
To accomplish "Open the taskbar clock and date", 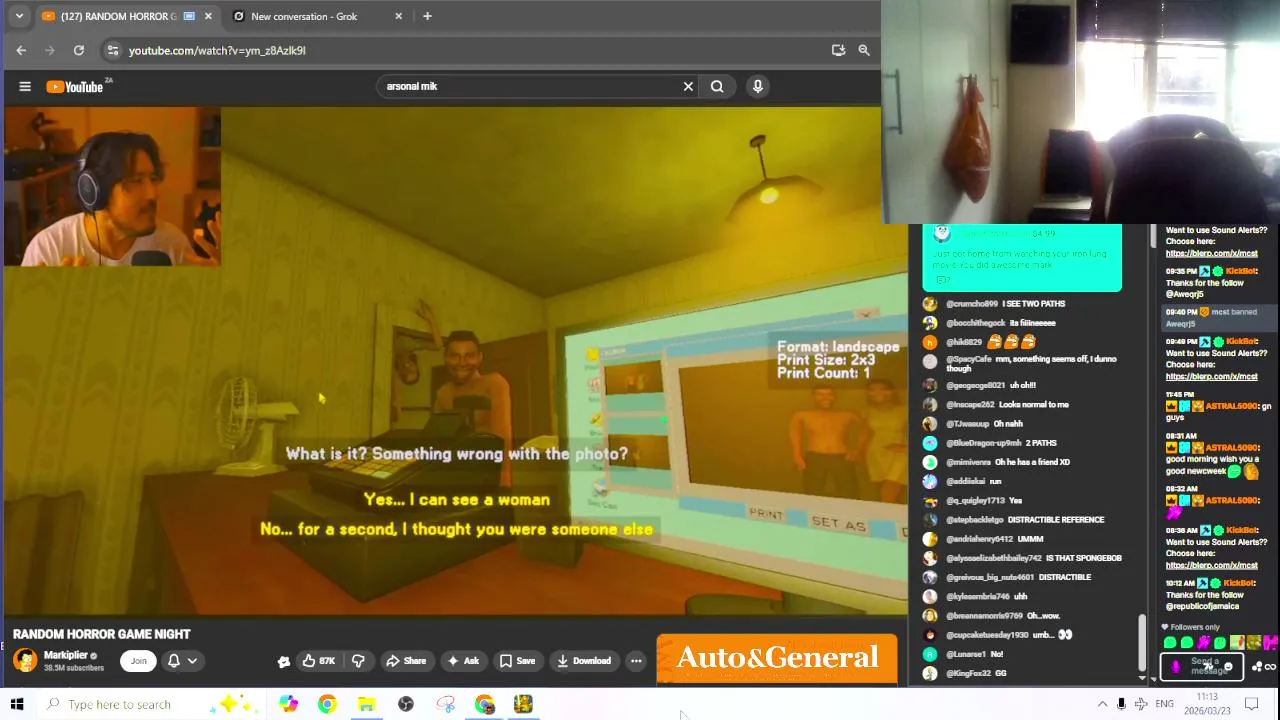I will coord(1206,704).
